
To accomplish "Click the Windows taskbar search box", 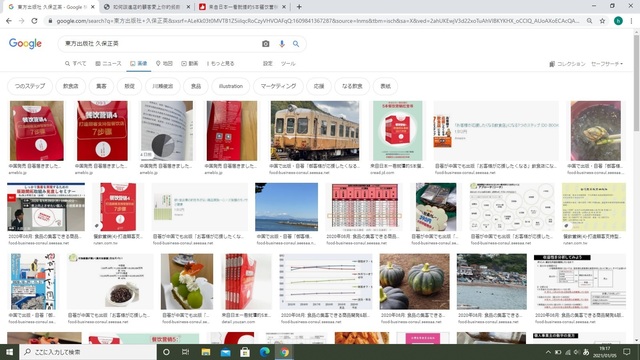I will coord(88,352).
